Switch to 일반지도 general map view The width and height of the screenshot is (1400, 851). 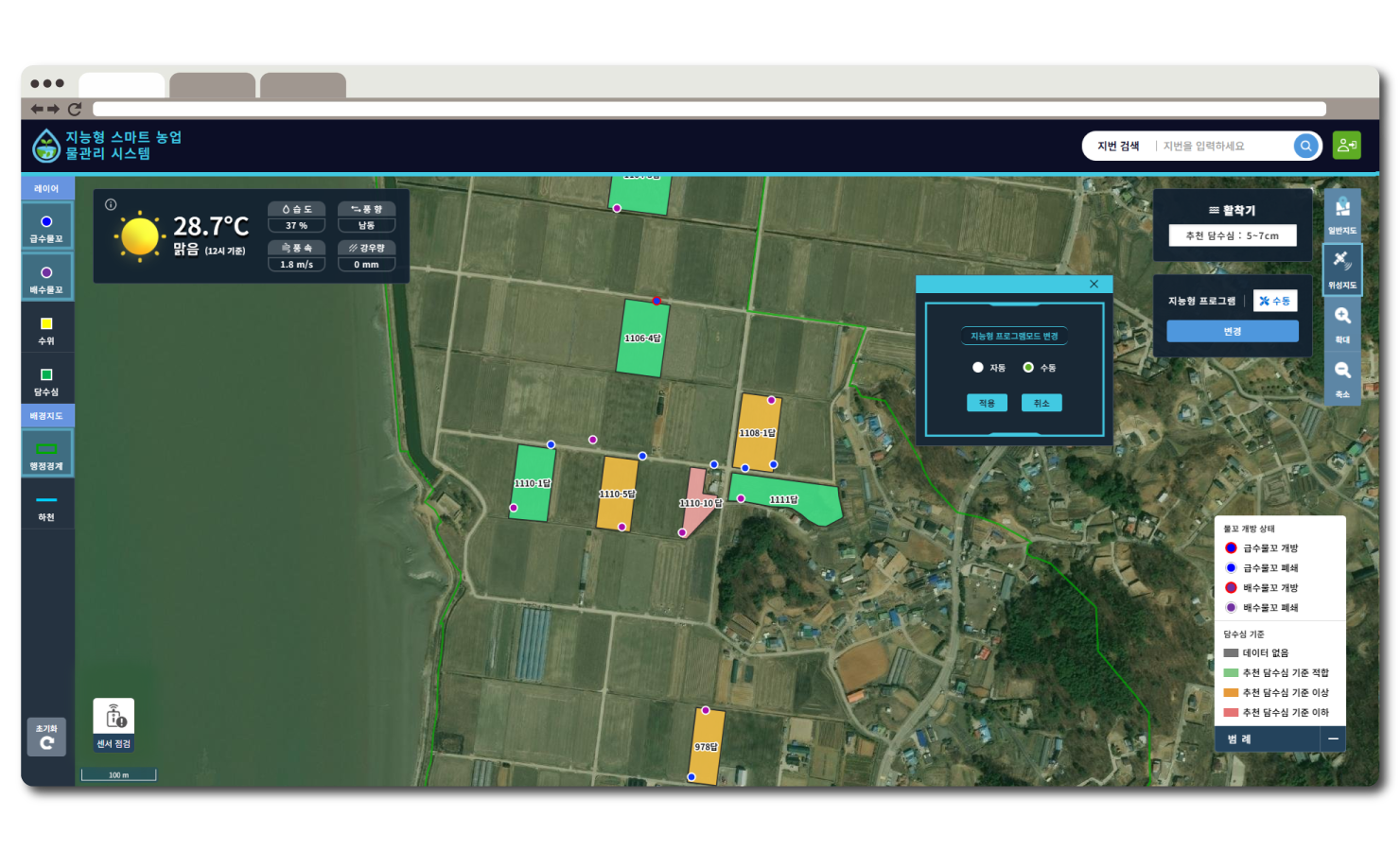[x=1341, y=215]
